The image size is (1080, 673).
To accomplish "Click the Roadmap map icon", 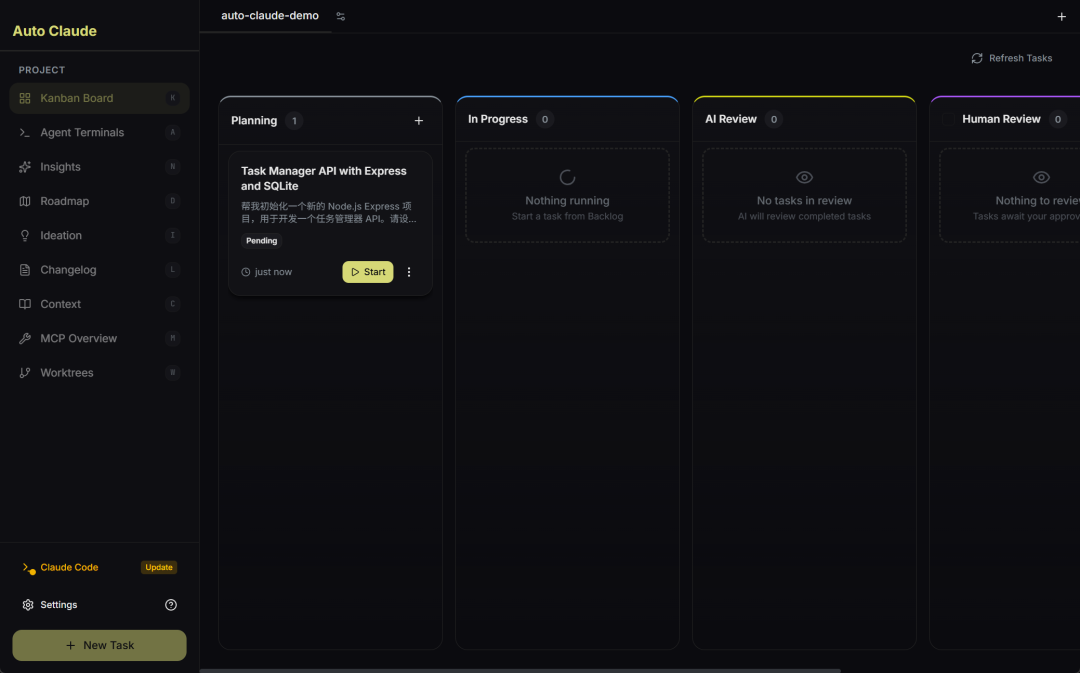I will click(x=25, y=201).
